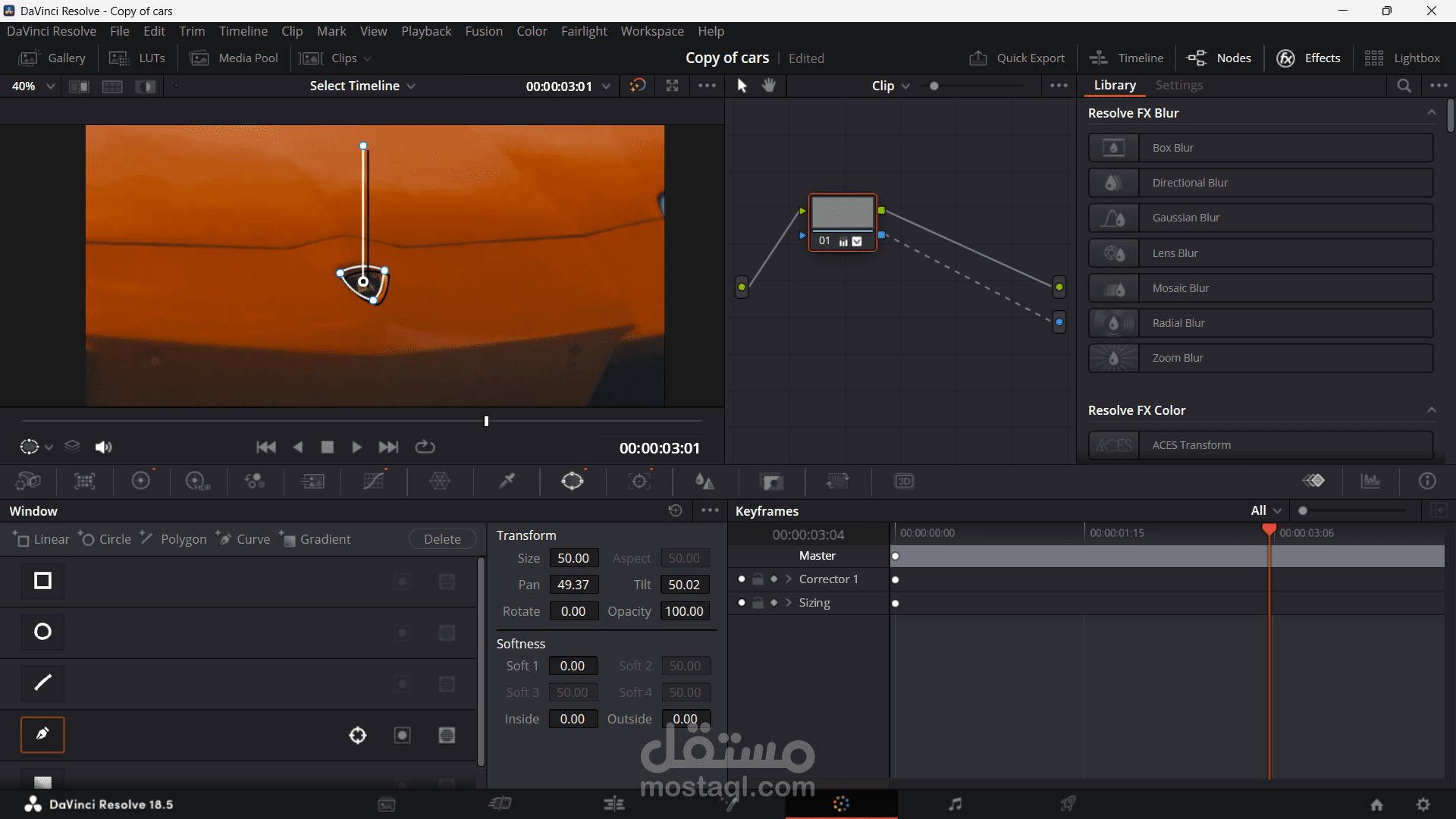
Task: Click the Quick Export button
Action: 1017,58
